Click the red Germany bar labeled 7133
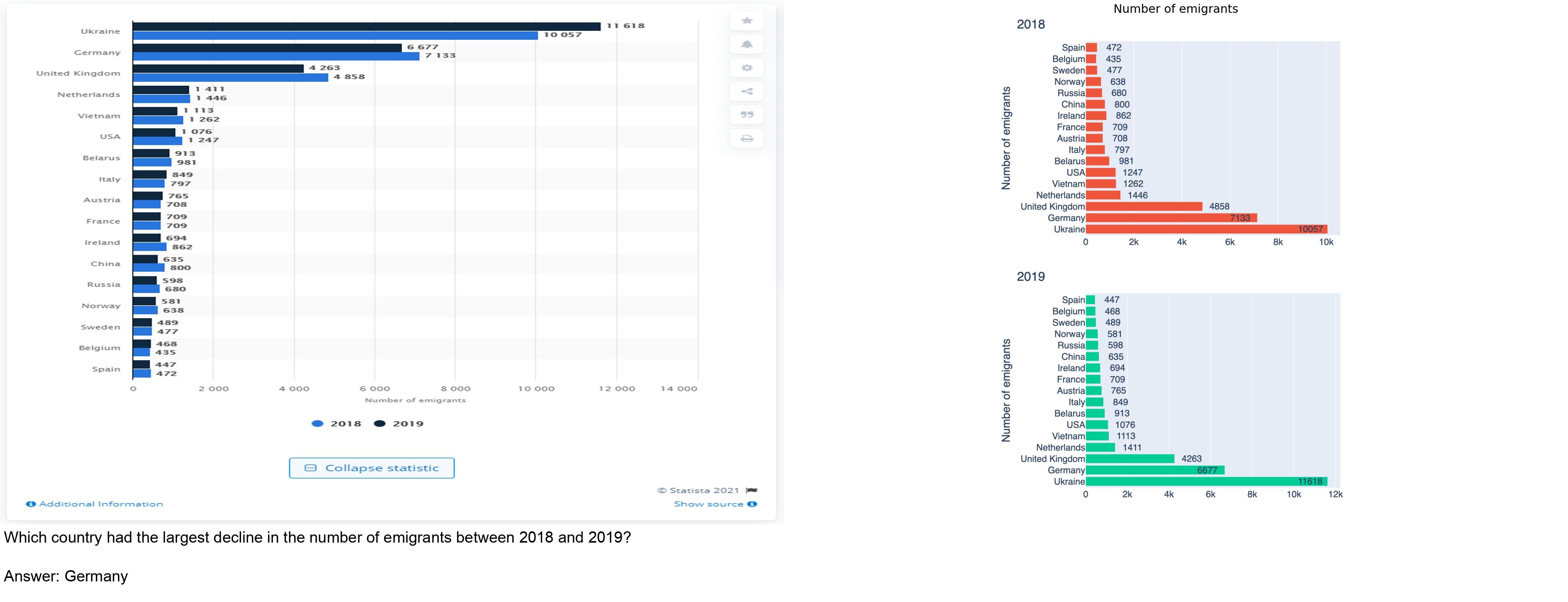This screenshot has width=1568, height=602. point(1171,218)
